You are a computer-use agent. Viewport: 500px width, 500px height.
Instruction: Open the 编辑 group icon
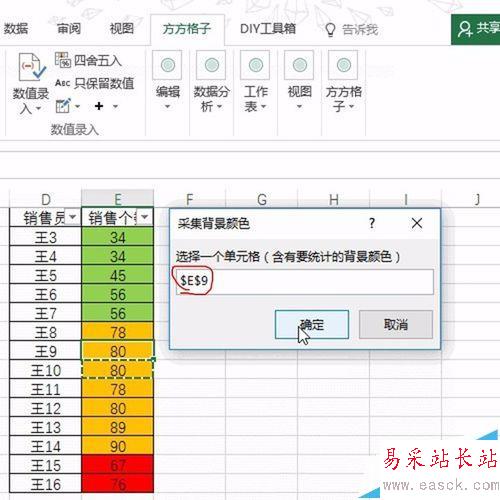(167, 65)
